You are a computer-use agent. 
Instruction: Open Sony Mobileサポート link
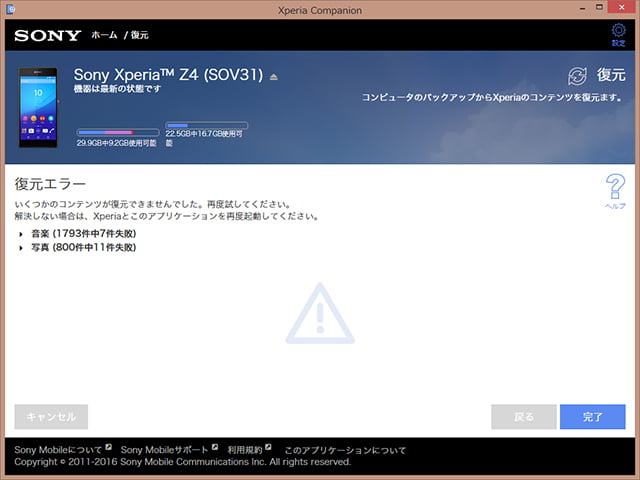[164, 450]
